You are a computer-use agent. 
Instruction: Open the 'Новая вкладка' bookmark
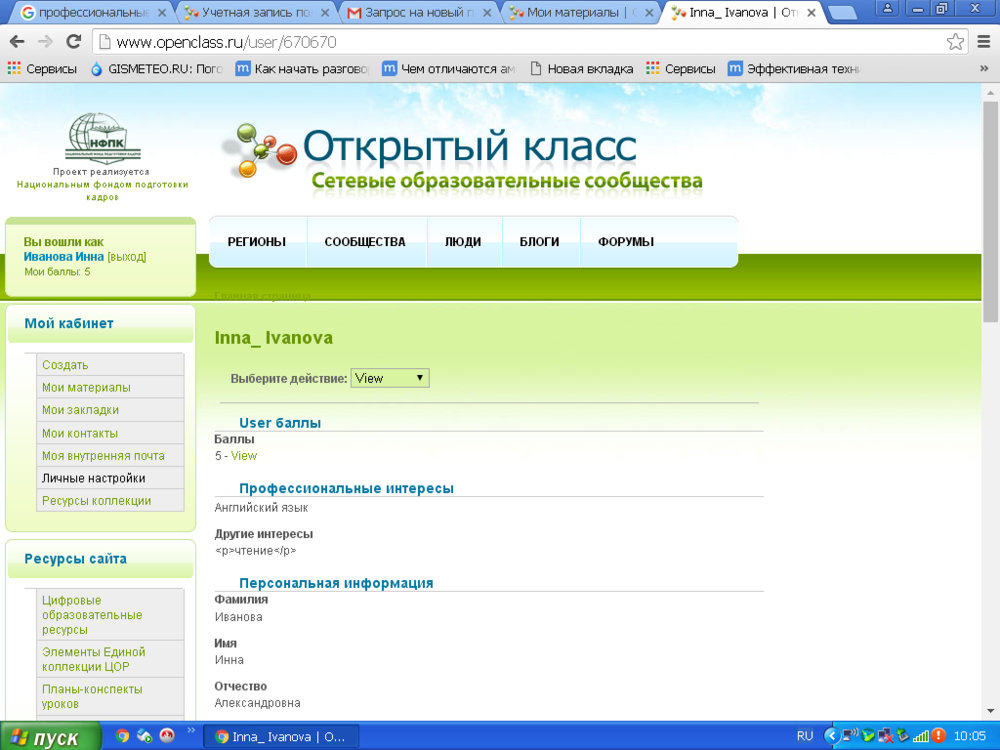coord(582,69)
